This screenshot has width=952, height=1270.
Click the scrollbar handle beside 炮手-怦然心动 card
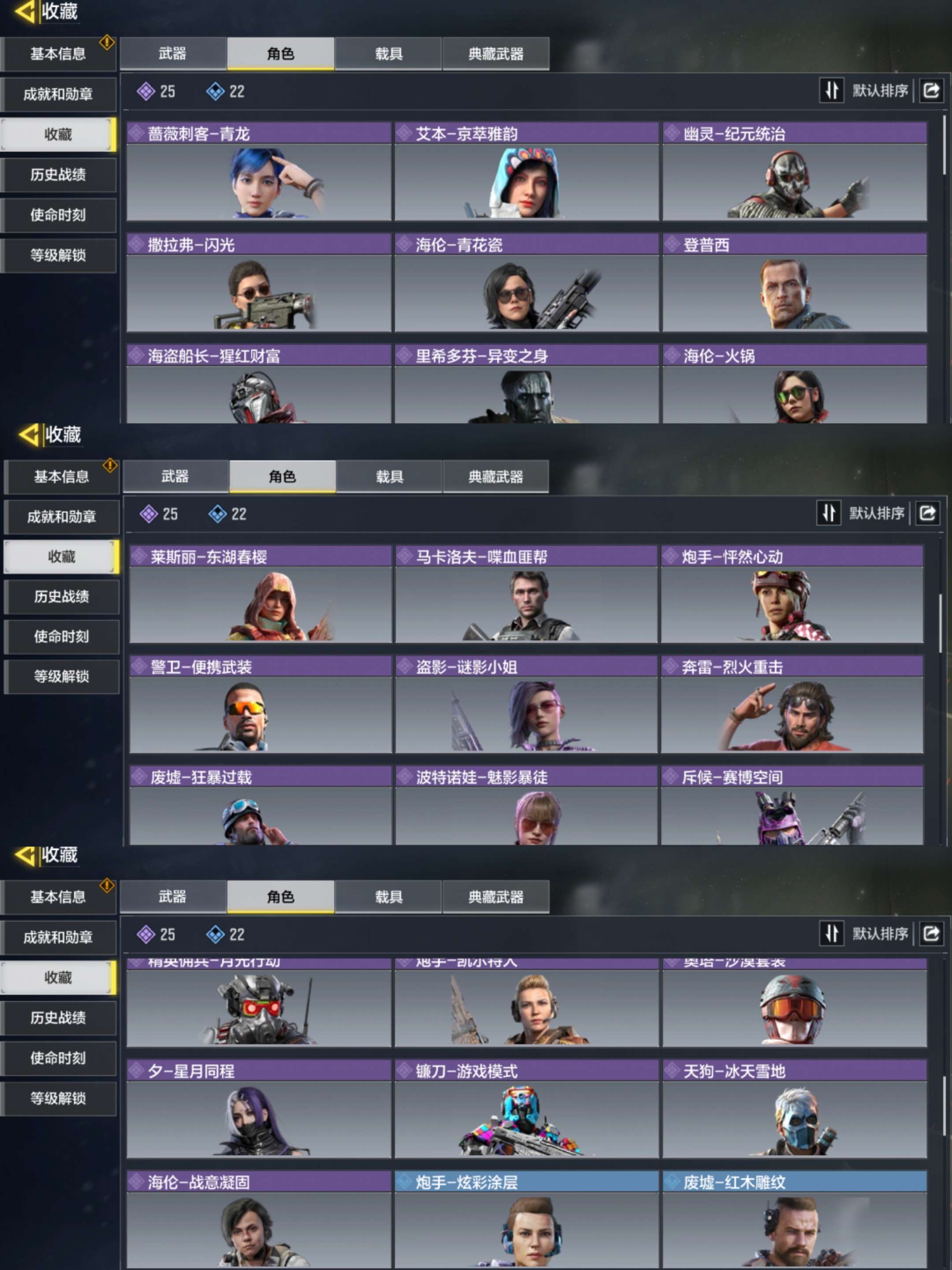(x=940, y=623)
